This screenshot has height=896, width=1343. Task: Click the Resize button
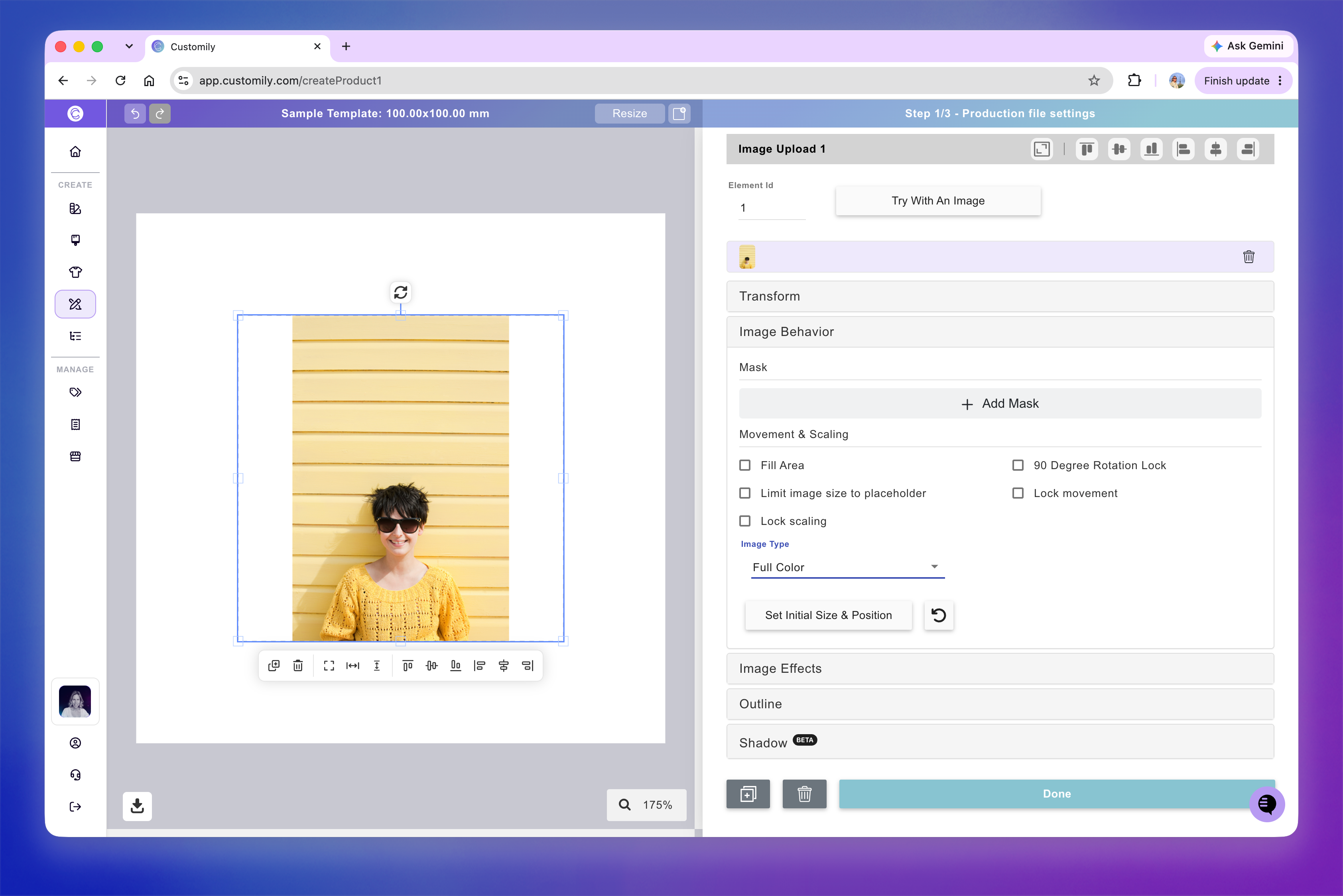630,113
